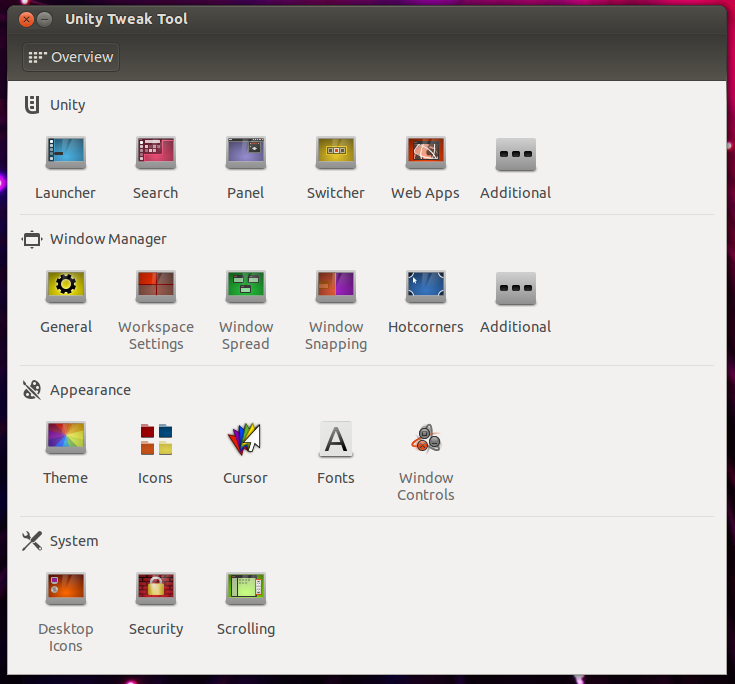The image size is (735, 684).
Task: Open the Icons appearance settings
Action: click(x=156, y=439)
